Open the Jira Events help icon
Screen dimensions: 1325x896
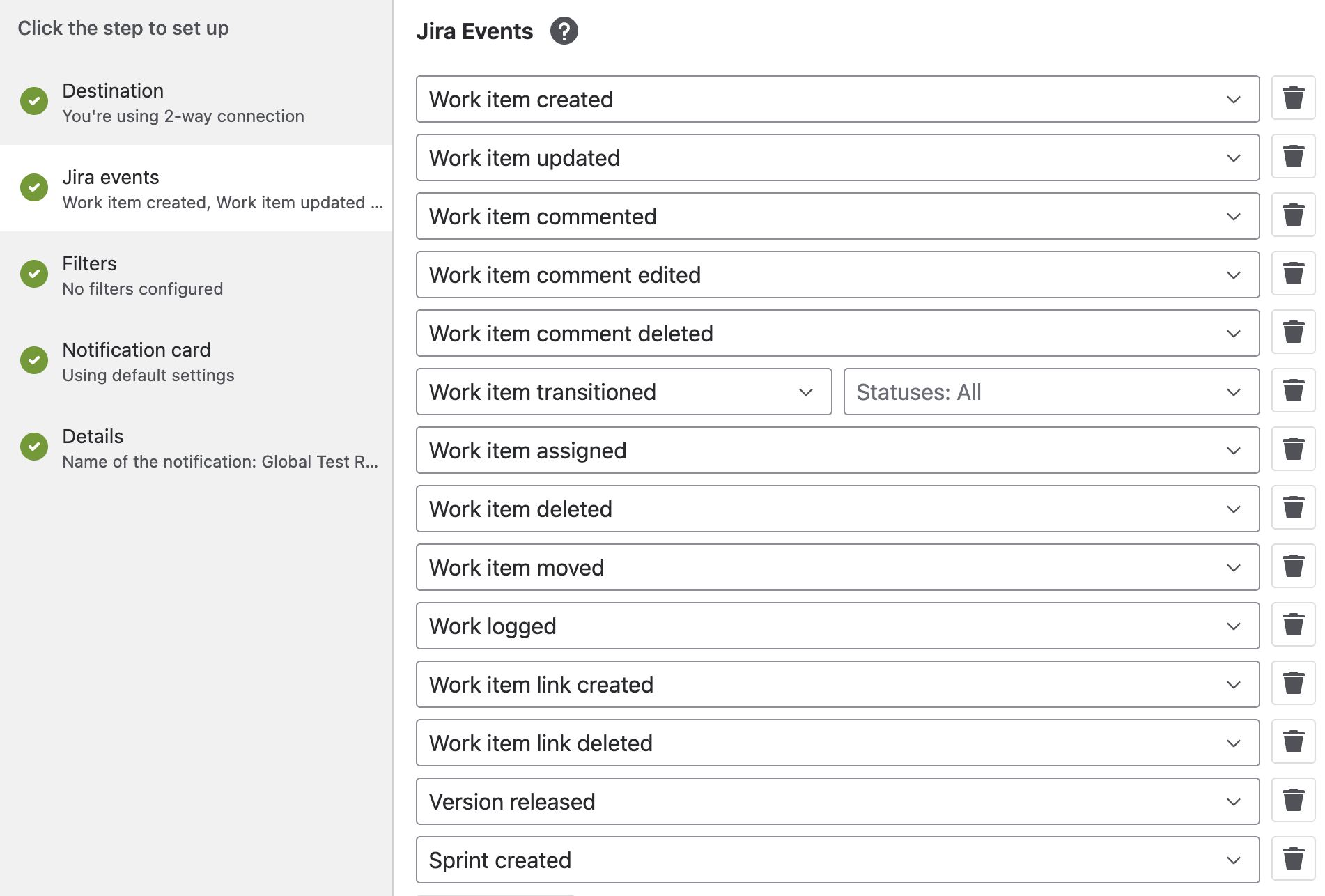click(564, 31)
